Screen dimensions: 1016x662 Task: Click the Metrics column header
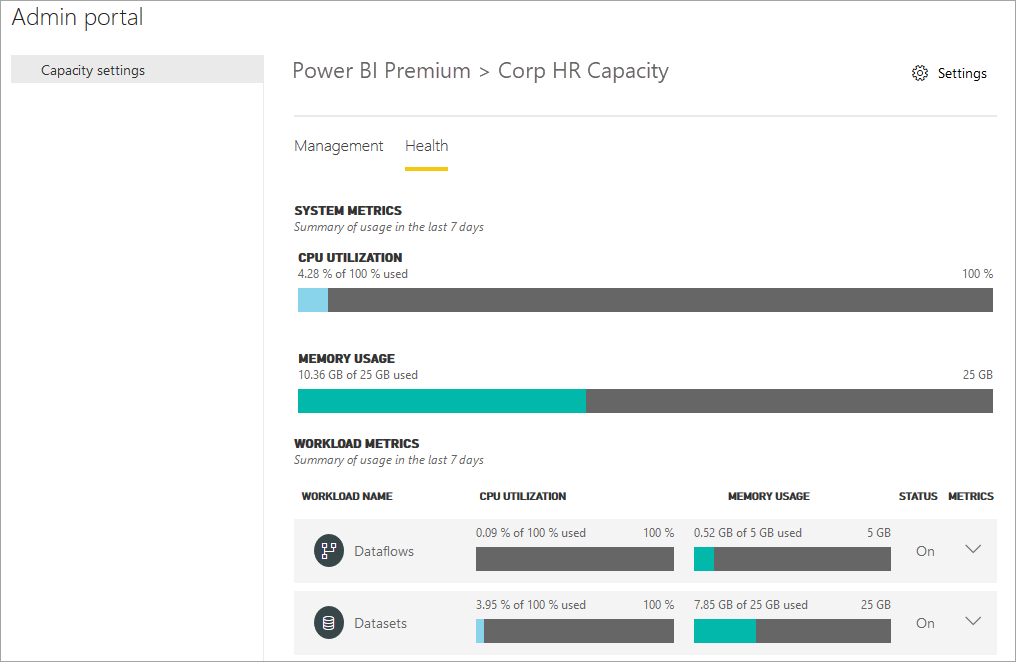971,496
